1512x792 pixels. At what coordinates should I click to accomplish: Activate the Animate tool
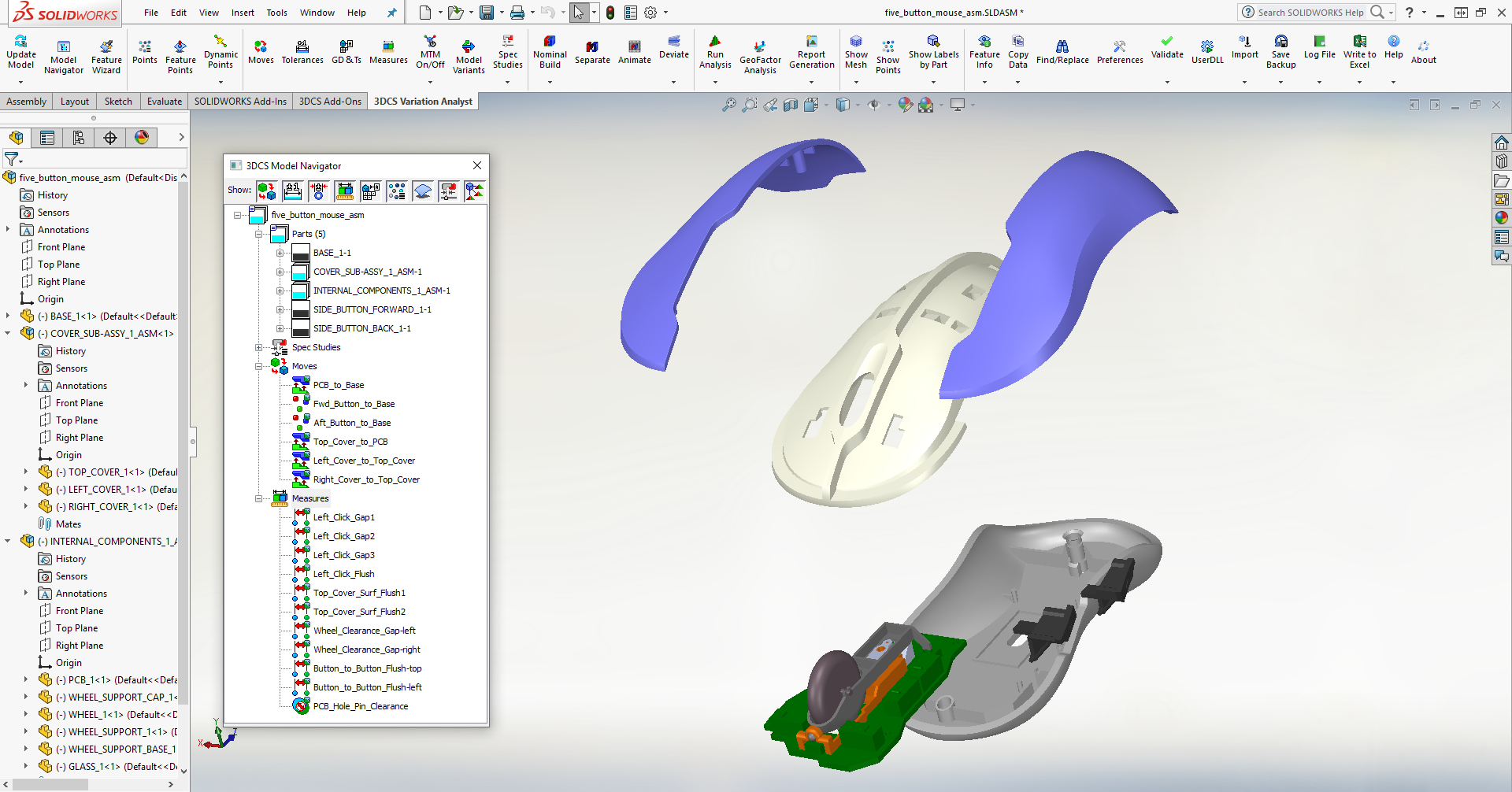pyautogui.click(x=634, y=54)
